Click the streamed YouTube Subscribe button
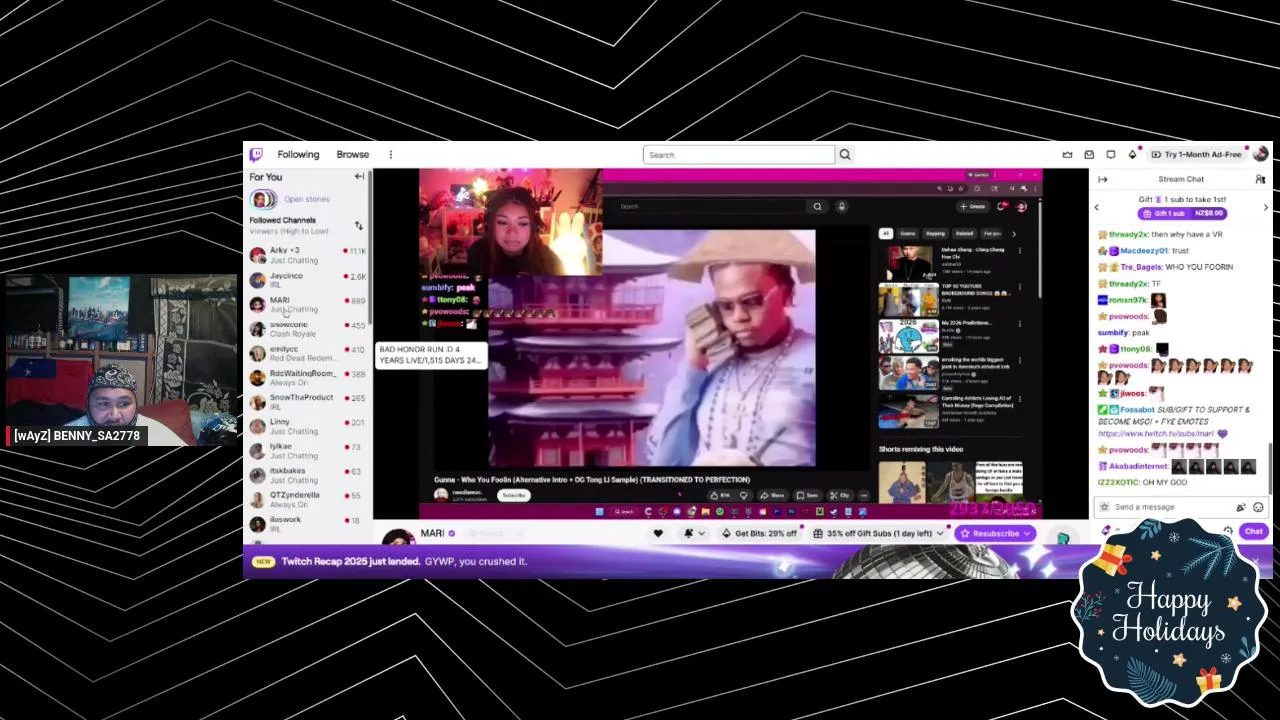 click(x=513, y=495)
